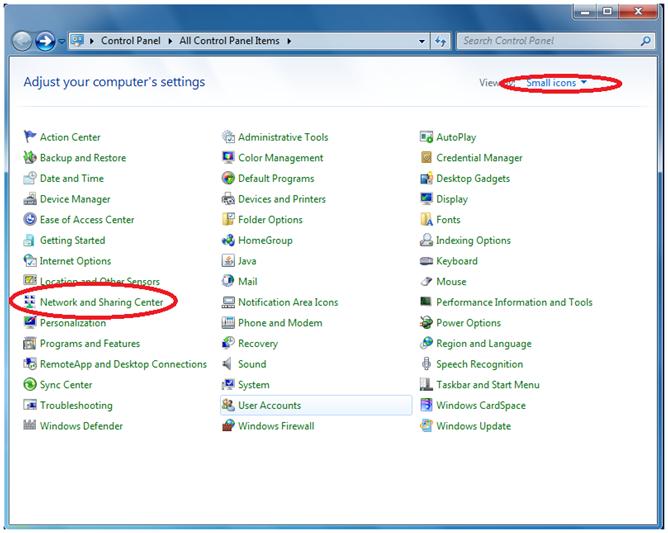
Task: Open the Folder Options icon
Action: coord(229,220)
